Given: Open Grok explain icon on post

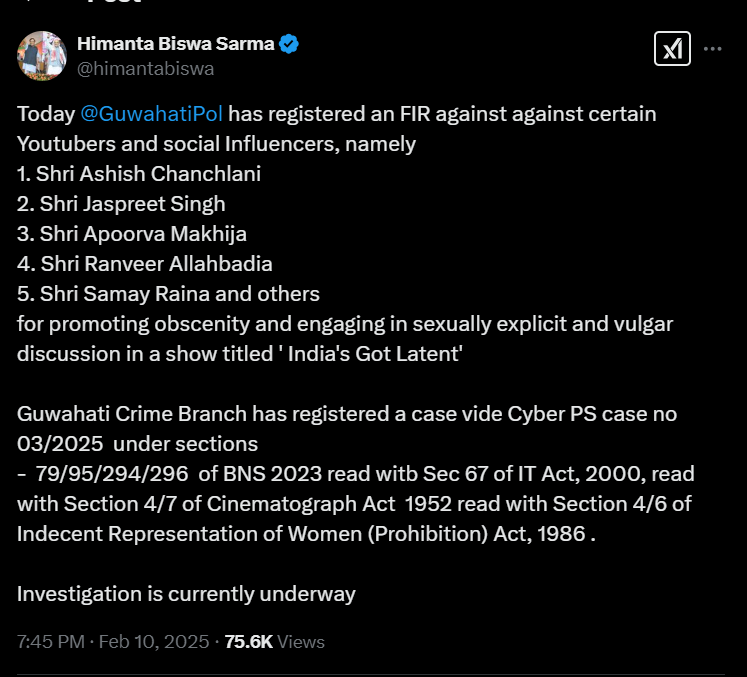Looking at the screenshot, I should click(672, 48).
